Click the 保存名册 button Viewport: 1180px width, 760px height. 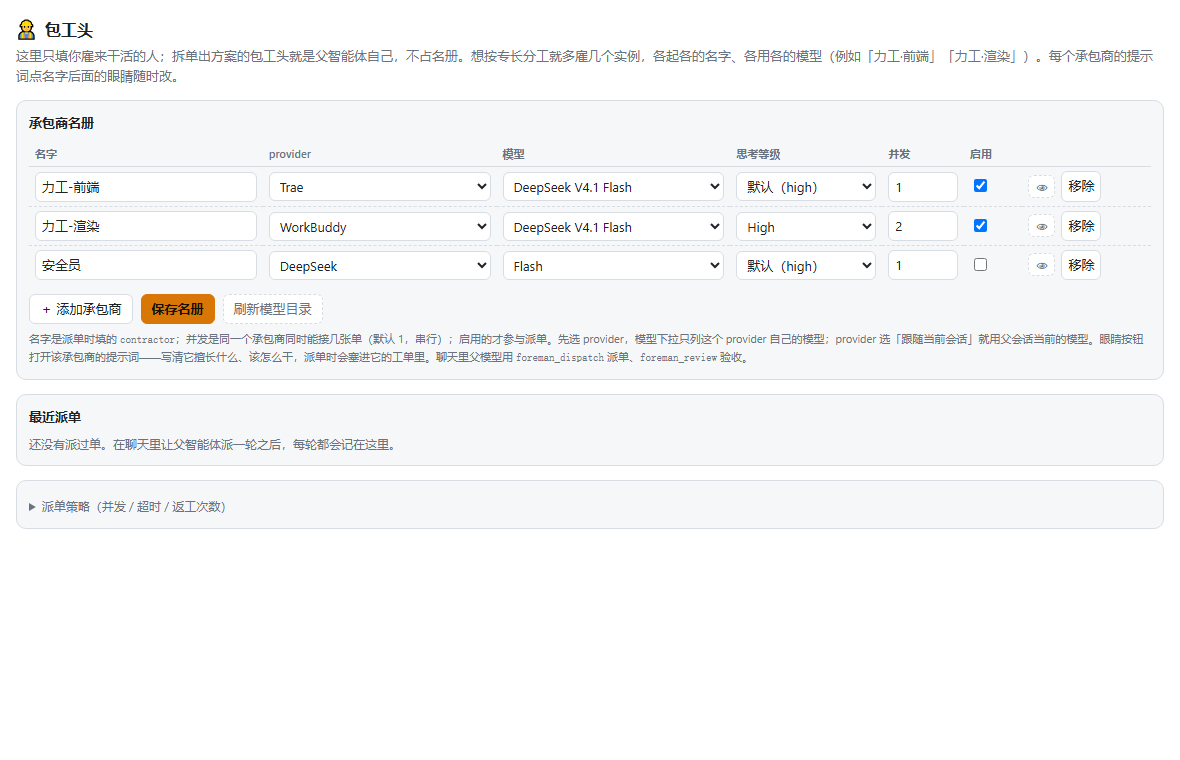coord(178,309)
